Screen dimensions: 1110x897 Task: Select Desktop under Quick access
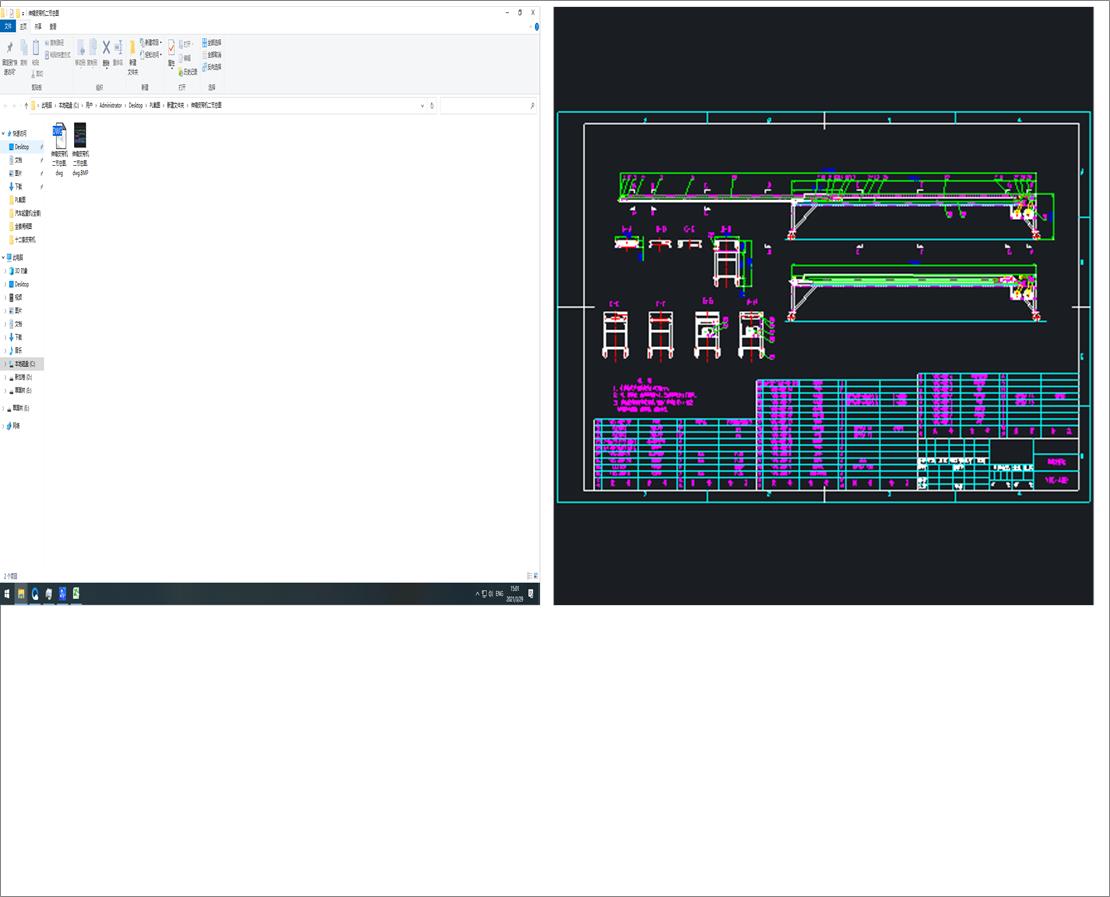click(x=22, y=147)
